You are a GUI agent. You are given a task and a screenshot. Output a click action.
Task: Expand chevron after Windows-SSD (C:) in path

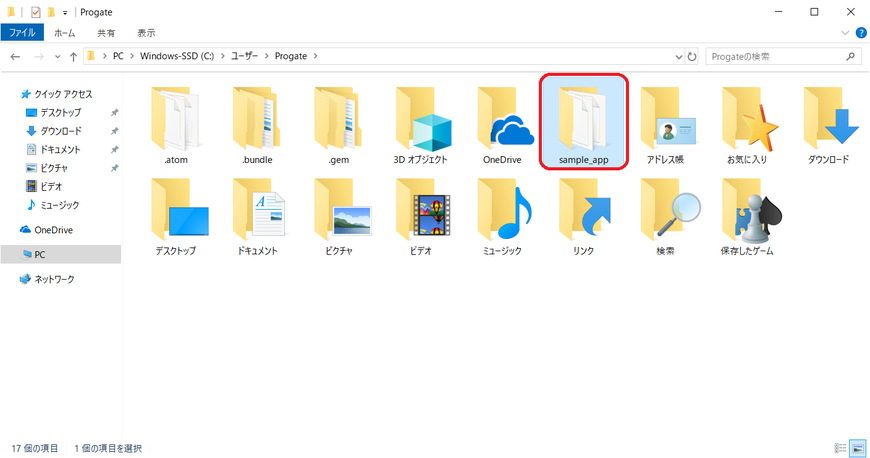pyautogui.click(x=222, y=56)
